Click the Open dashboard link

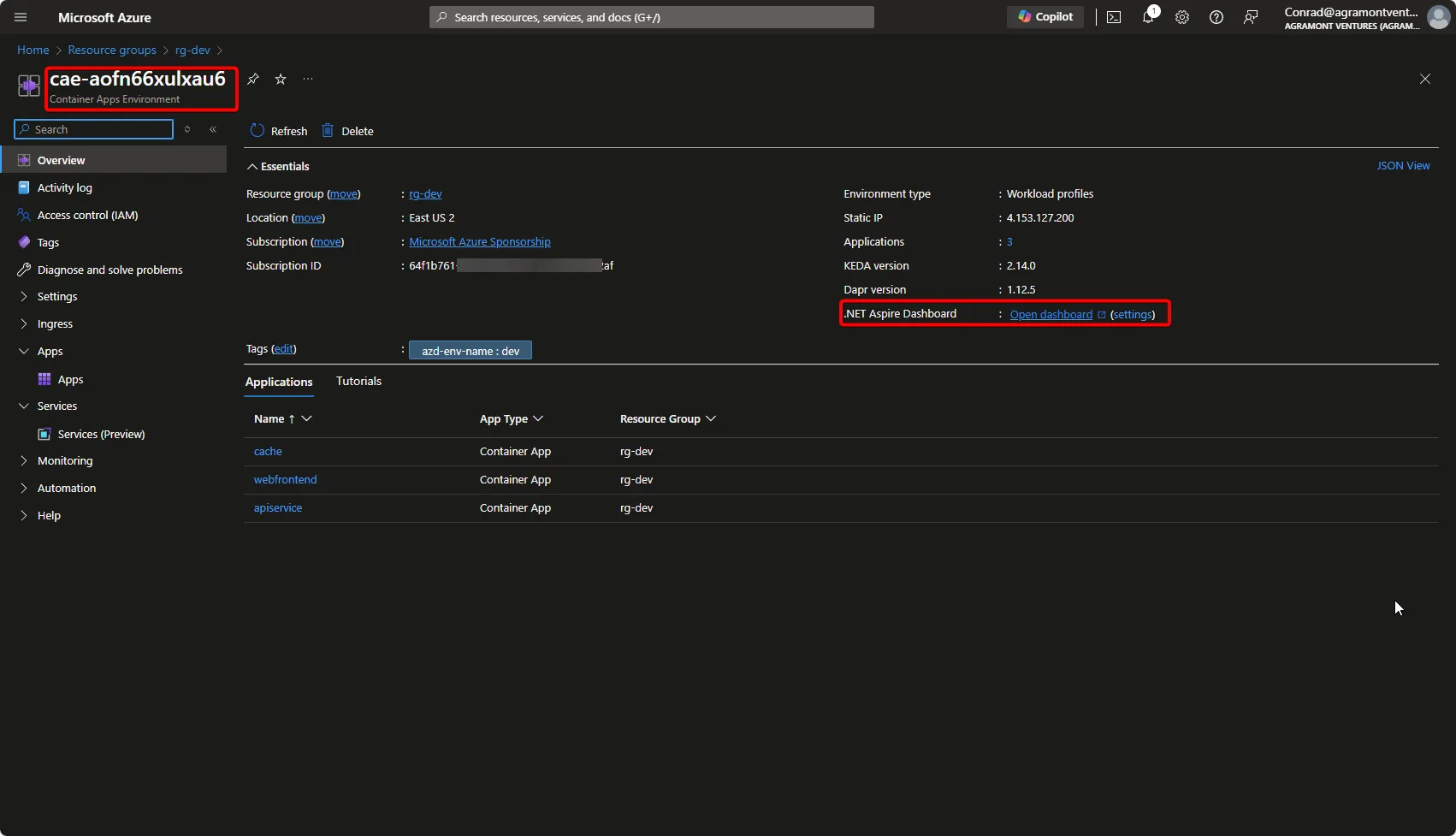1051,314
